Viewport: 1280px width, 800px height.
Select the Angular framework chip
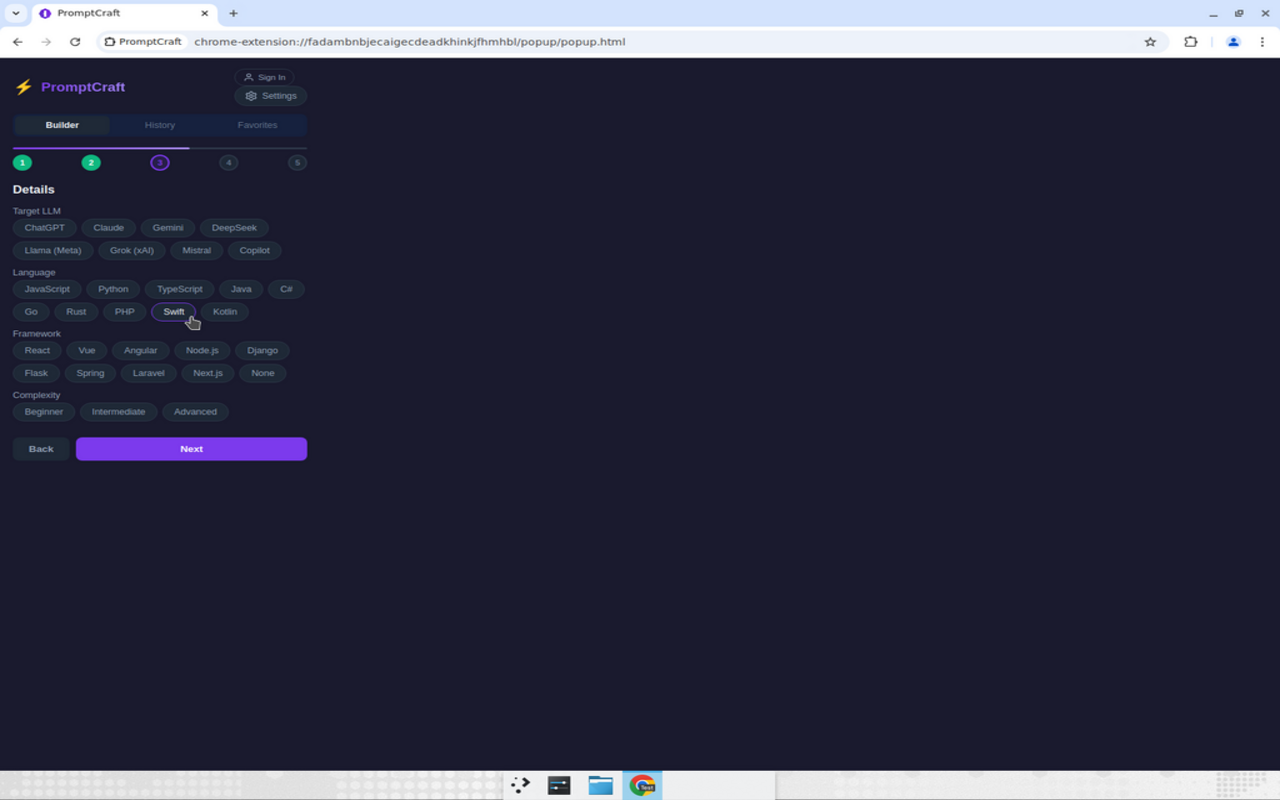(x=141, y=350)
